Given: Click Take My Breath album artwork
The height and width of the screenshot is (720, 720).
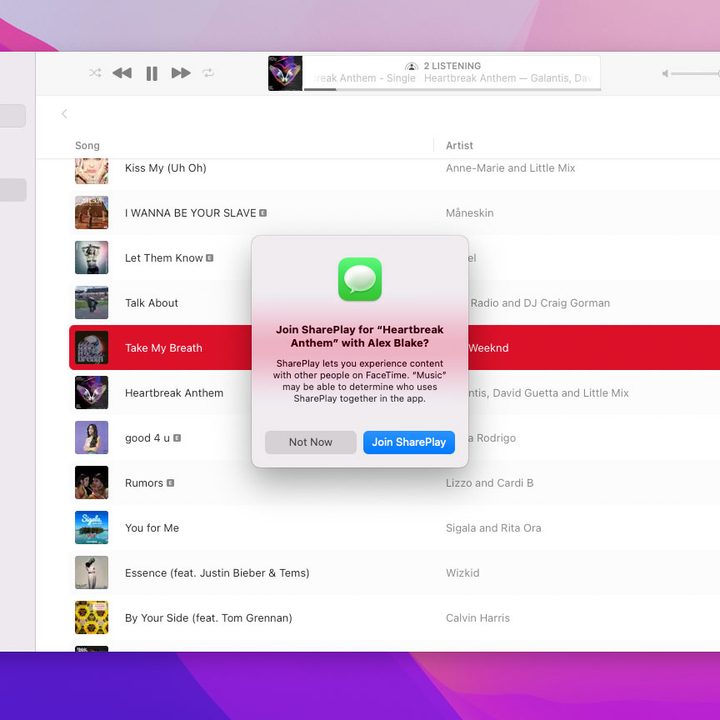Looking at the screenshot, I should (x=91, y=348).
